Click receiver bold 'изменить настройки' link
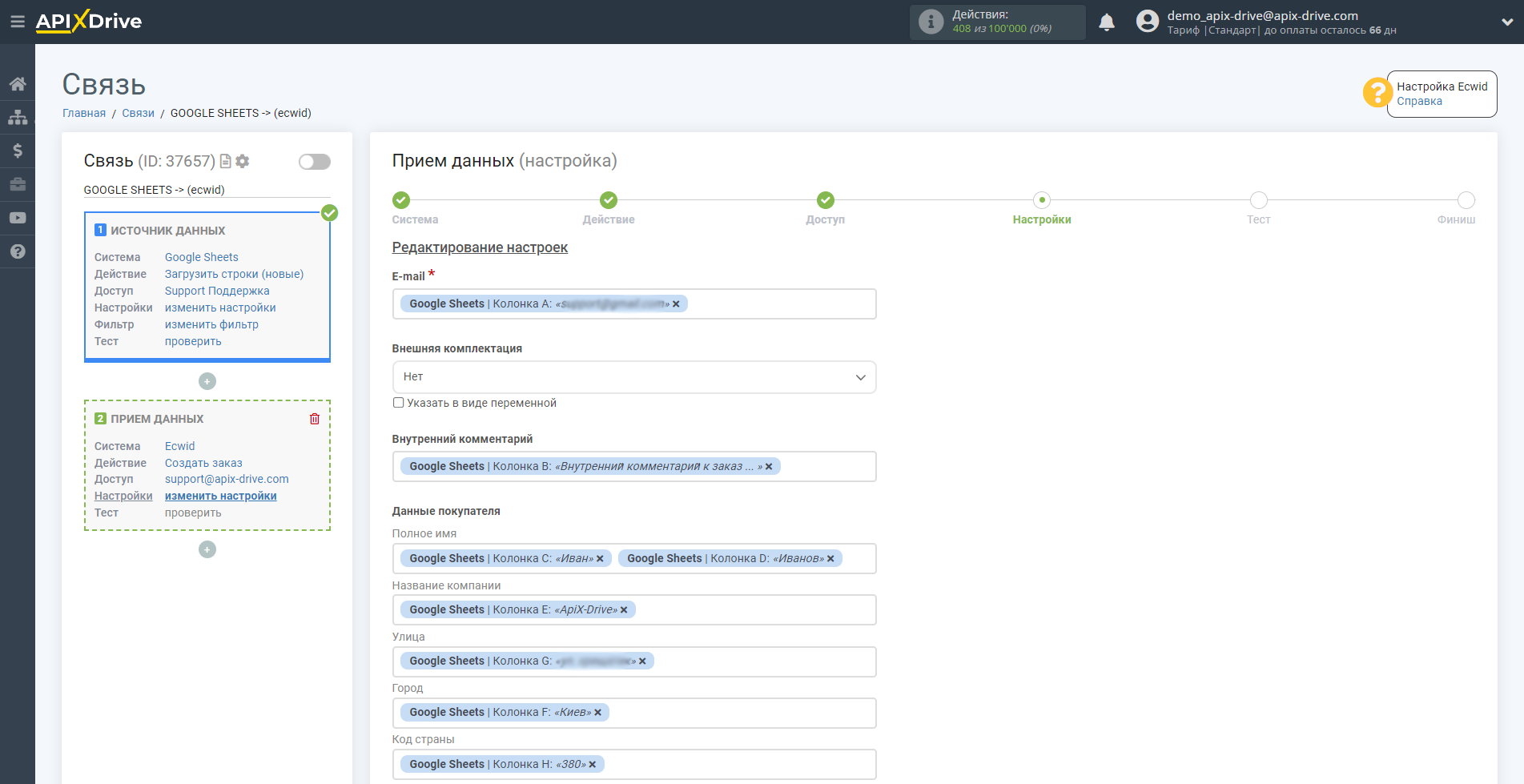This screenshot has width=1524, height=784. tap(221, 496)
